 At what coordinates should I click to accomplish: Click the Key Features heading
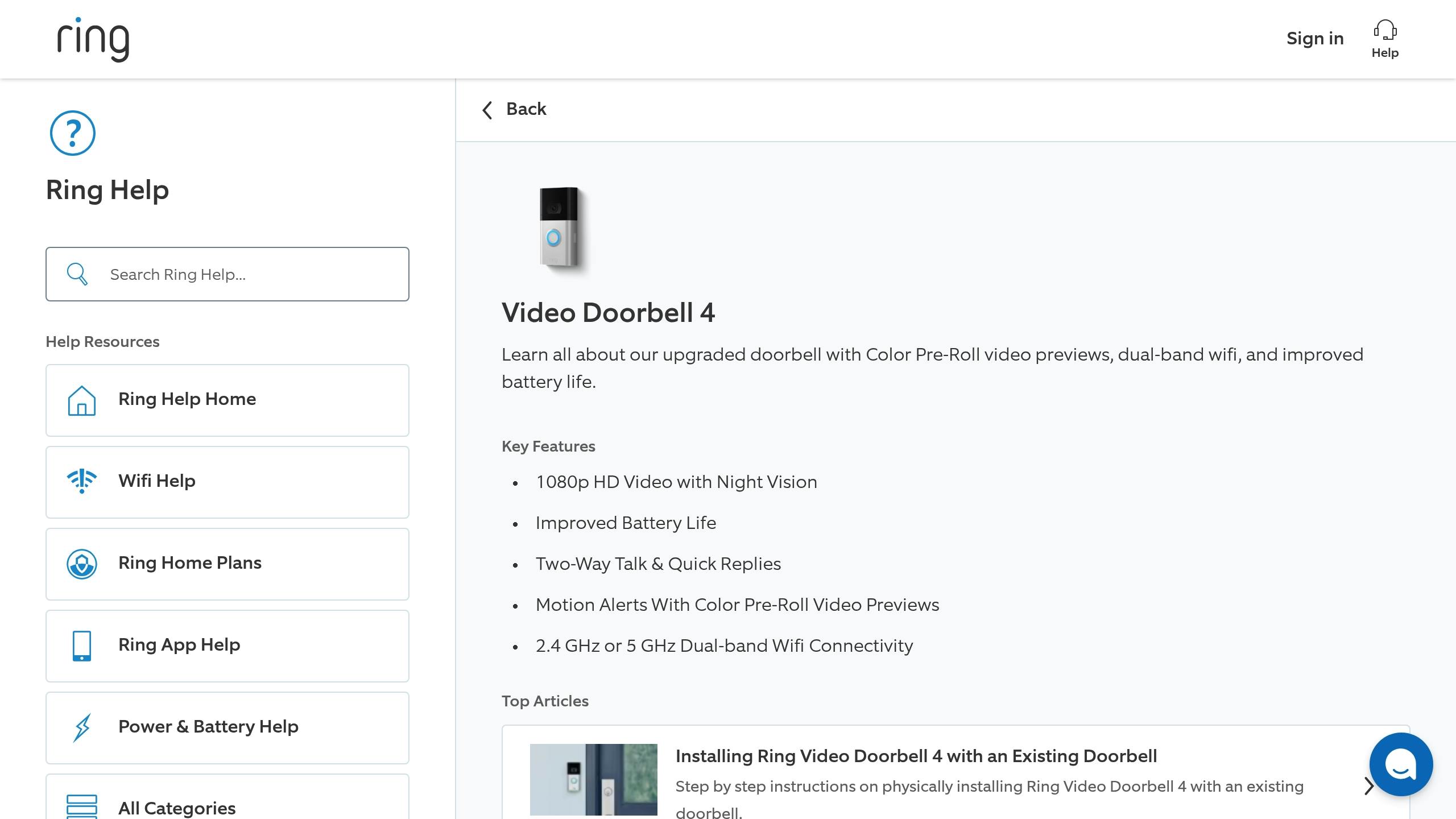548,446
